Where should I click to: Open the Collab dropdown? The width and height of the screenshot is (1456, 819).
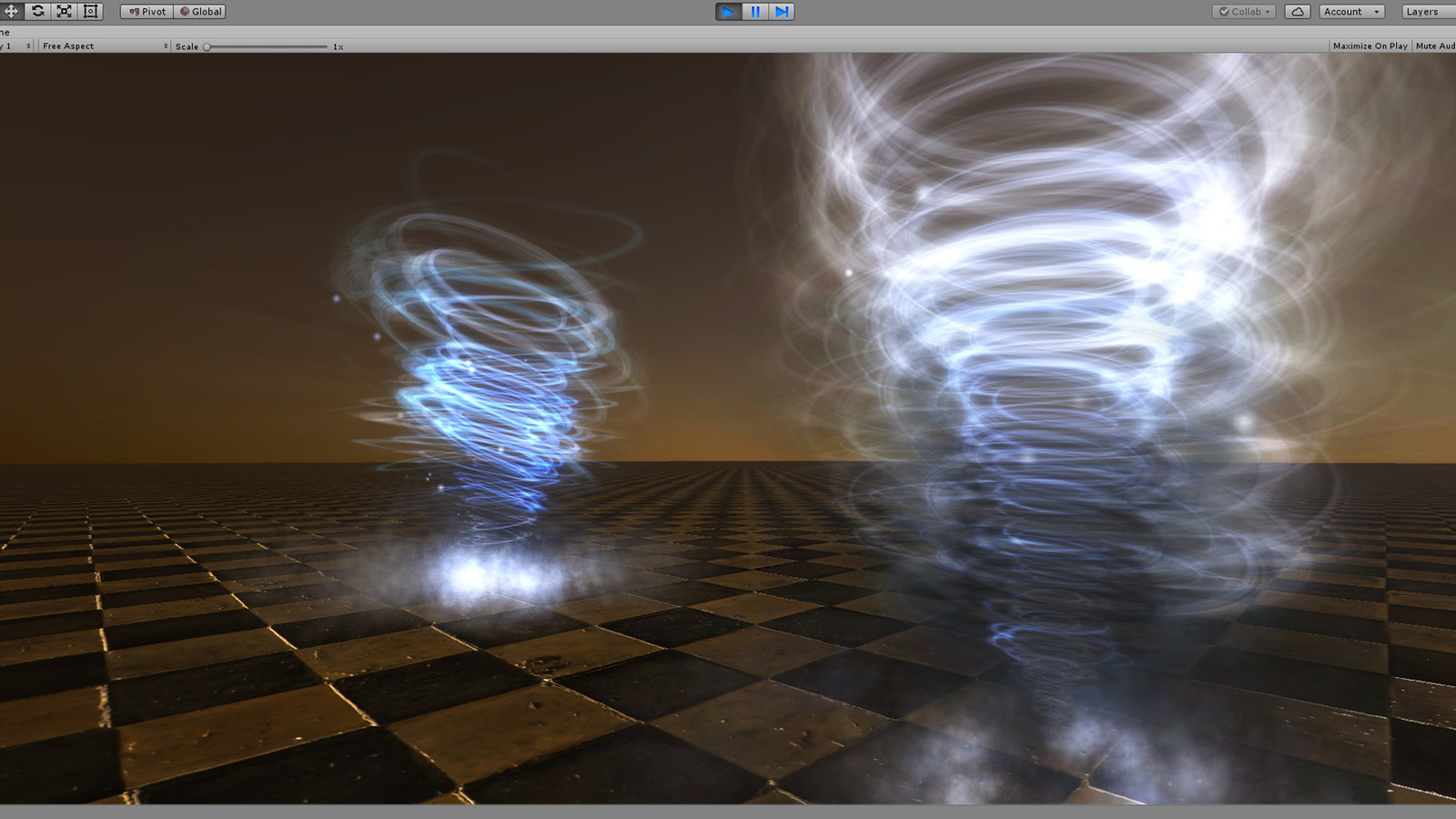[1244, 12]
